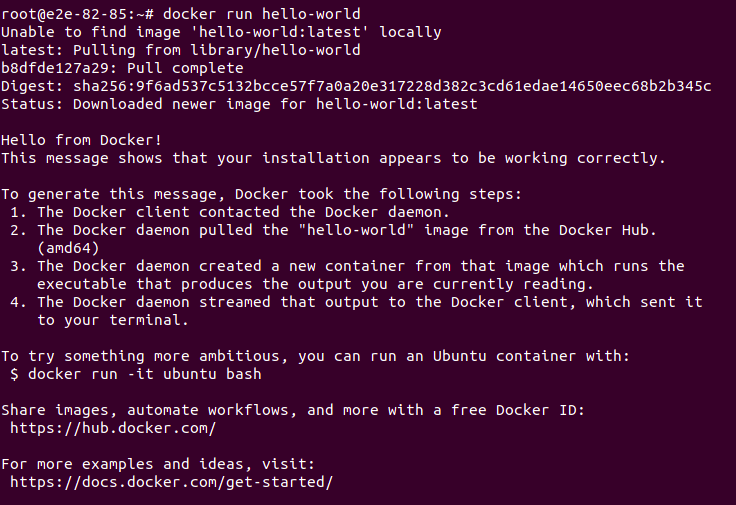
Task: Click the https://hub.docker.com/ URL
Action: [113, 428]
